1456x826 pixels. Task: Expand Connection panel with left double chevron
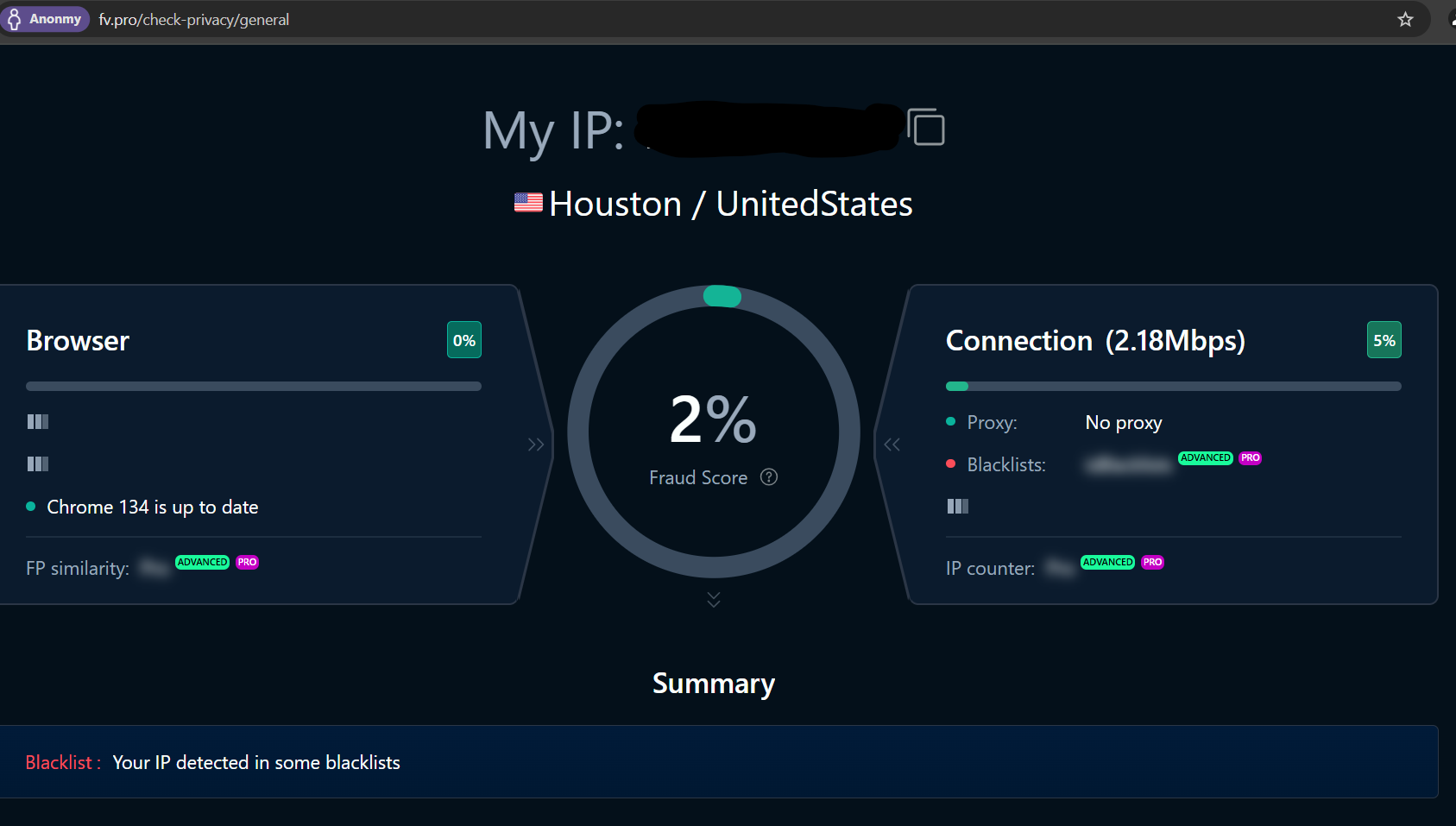[892, 445]
